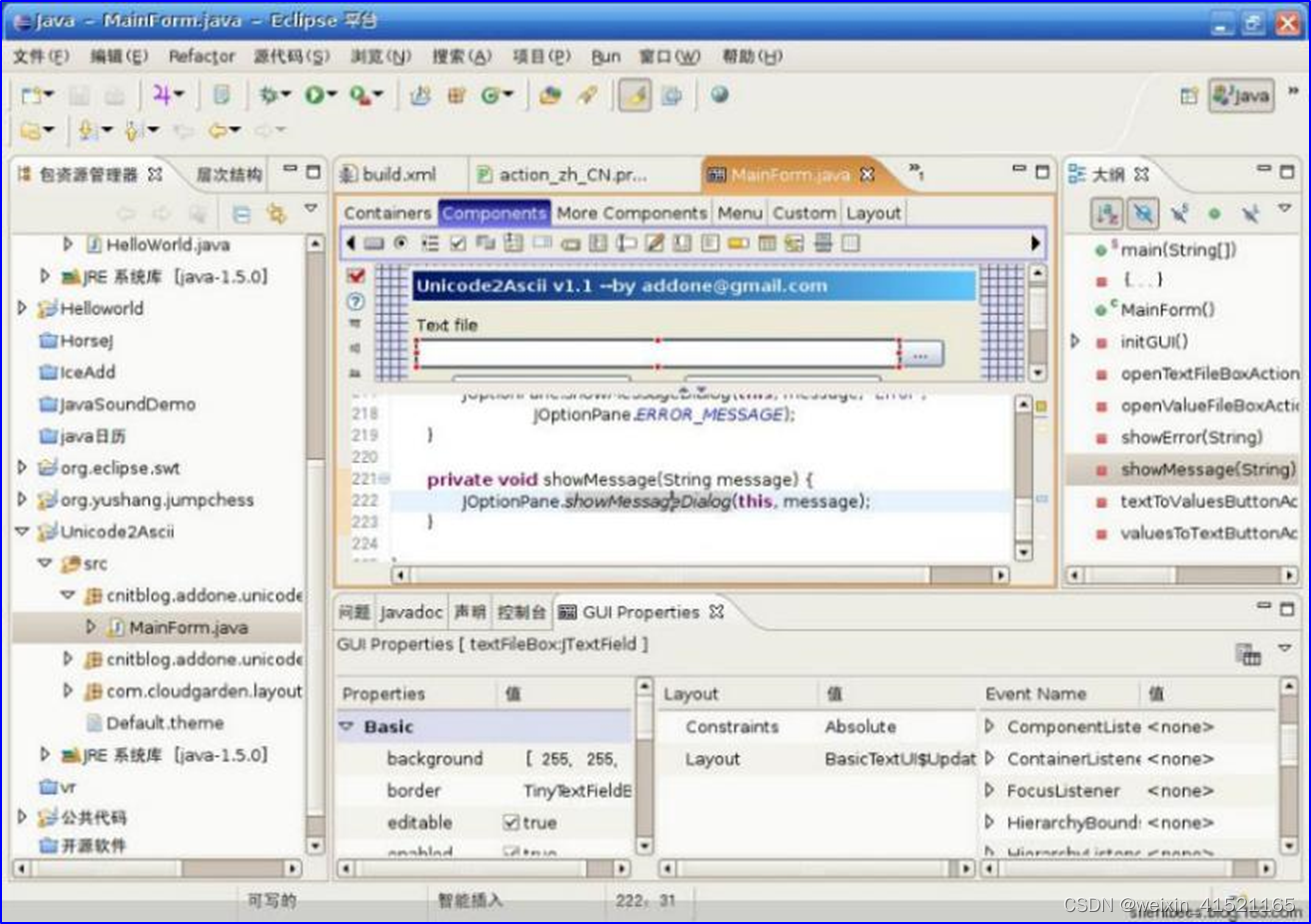Switch to the Javadoc view tab
This screenshot has width=1311, height=924.
click(x=411, y=612)
